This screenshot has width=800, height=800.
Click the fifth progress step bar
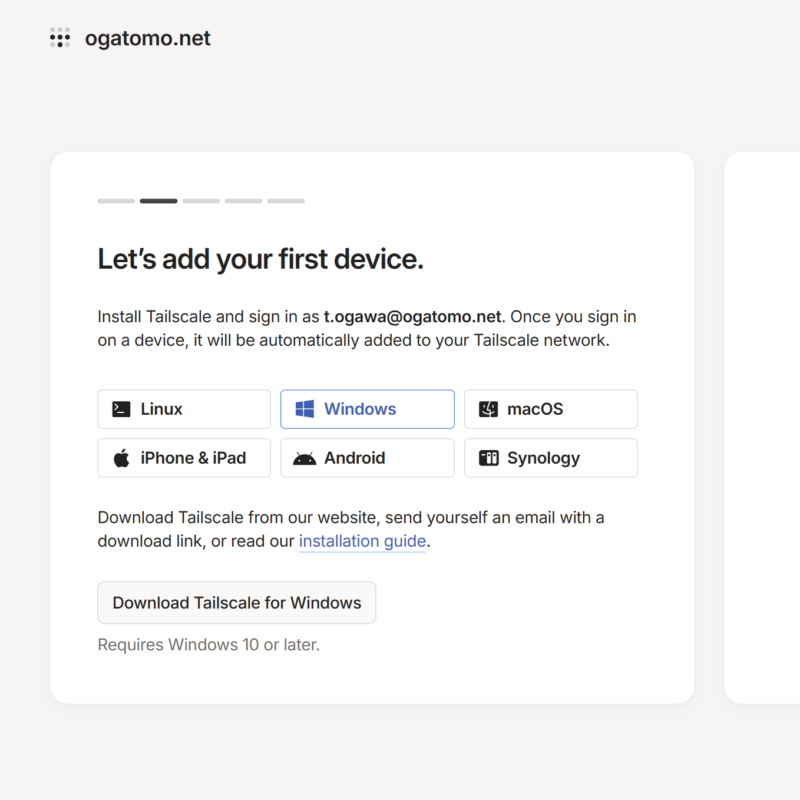point(286,201)
